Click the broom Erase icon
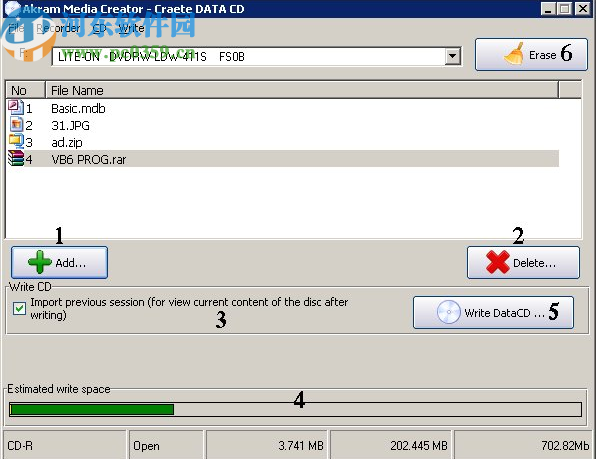Screen dimensions: 597x459 pos(514,54)
